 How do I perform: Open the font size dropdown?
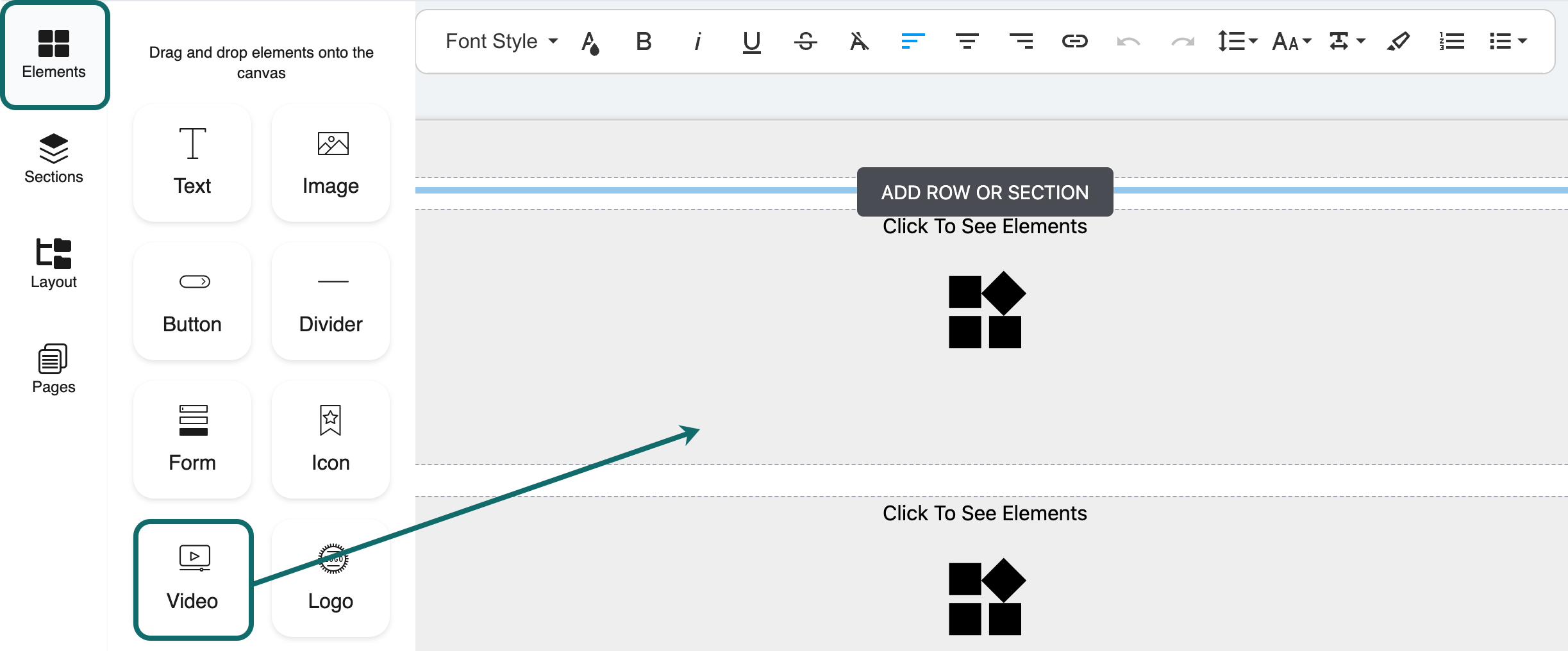click(1291, 42)
